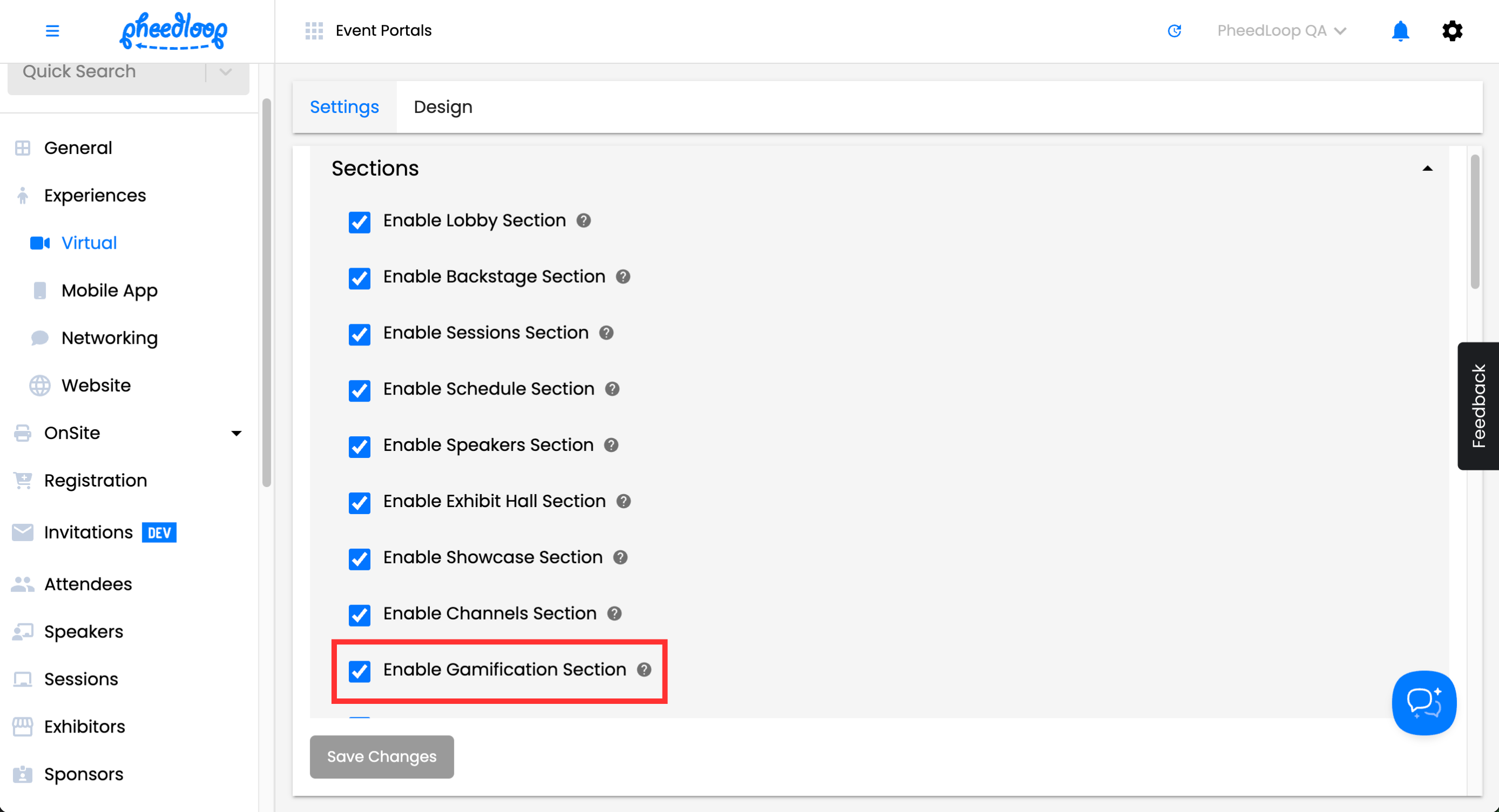
Task: Open the settings gear icon
Action: 1452,31
